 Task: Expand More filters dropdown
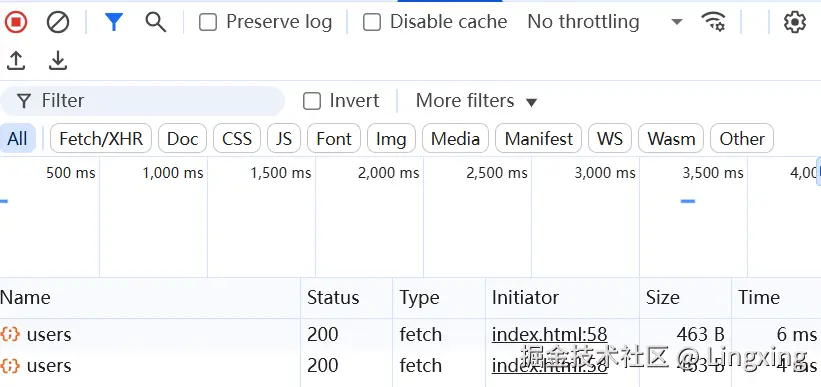click(x=476, y=101)
